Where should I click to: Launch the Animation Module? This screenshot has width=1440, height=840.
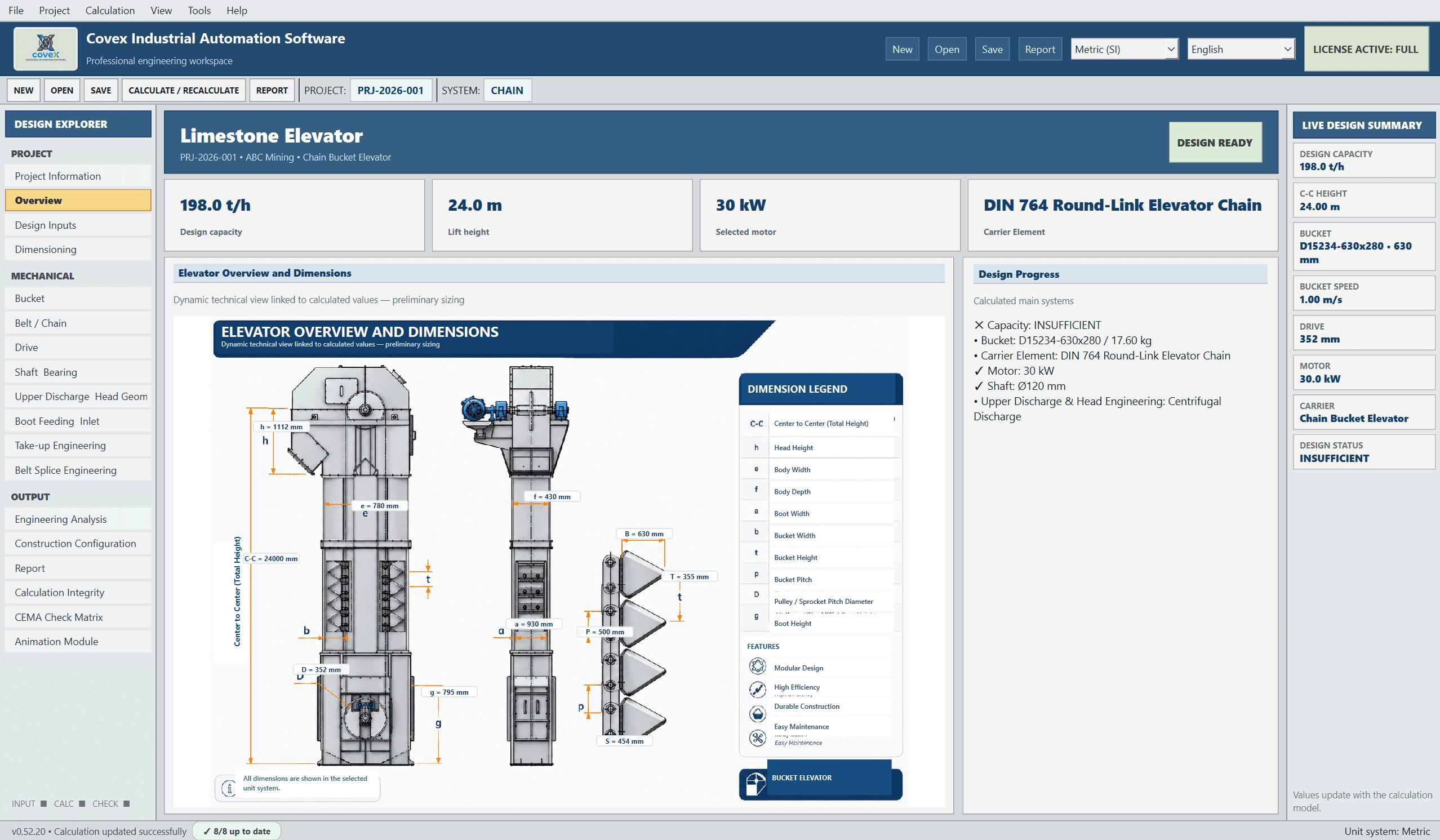[x=78, y=641]
